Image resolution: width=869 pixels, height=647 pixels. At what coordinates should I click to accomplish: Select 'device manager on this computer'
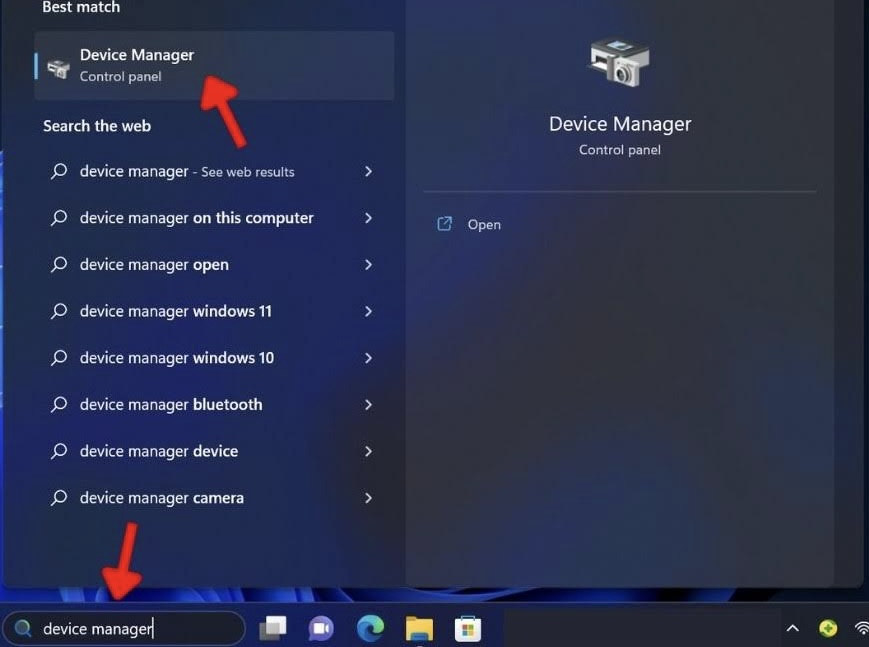[x=196, y=218]
